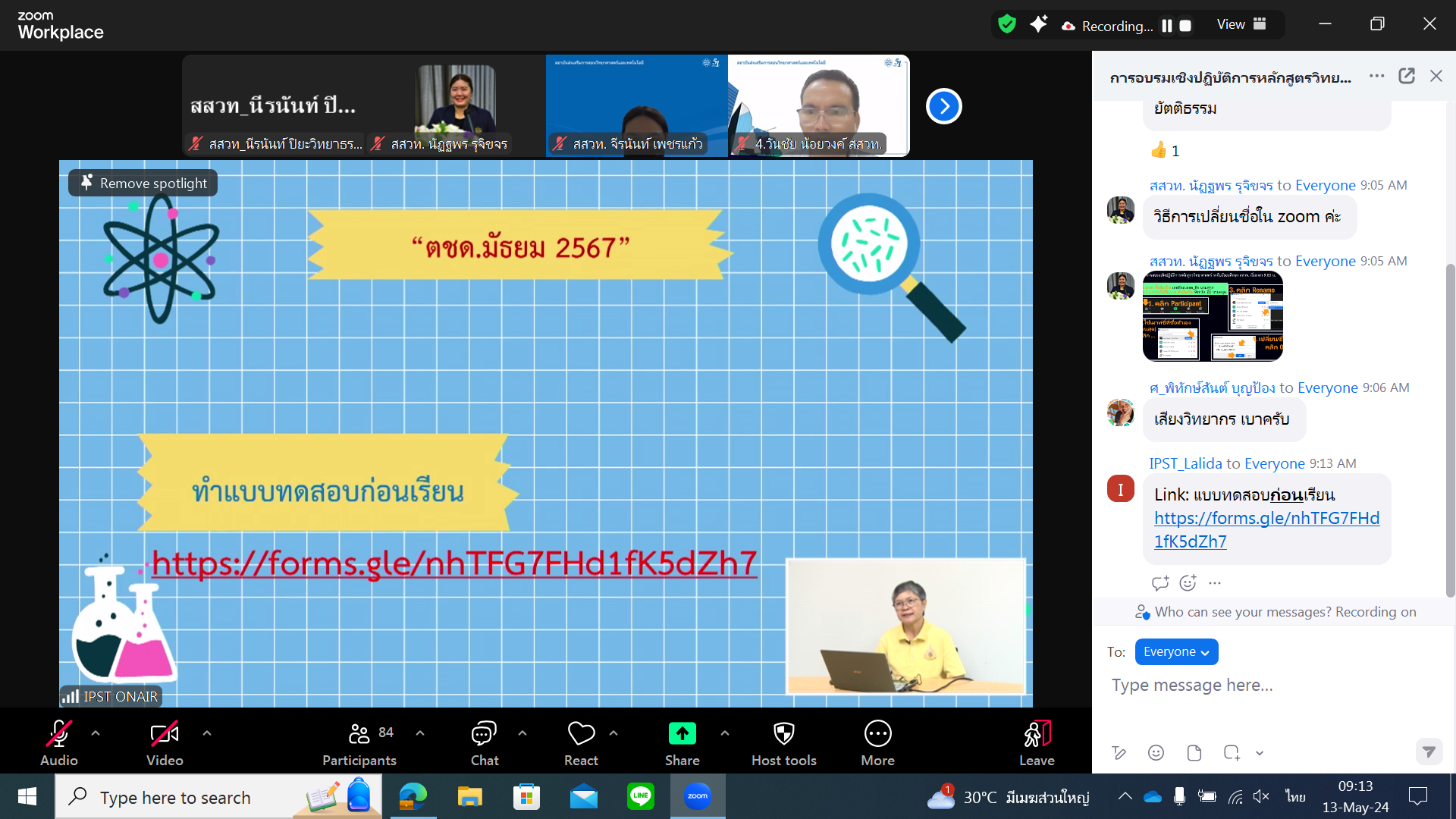Select สสวท. นัฏฐพร รุจิขจร video thumbnail

pos(454,105)
